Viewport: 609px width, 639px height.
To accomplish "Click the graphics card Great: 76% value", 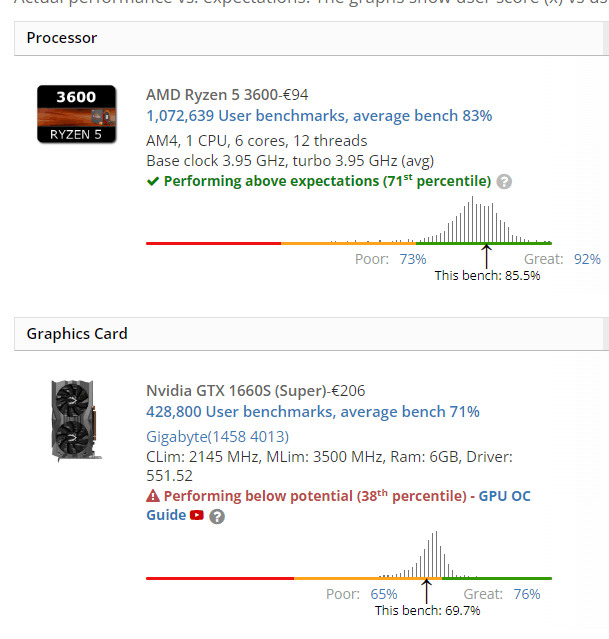I will click(526, 594).
